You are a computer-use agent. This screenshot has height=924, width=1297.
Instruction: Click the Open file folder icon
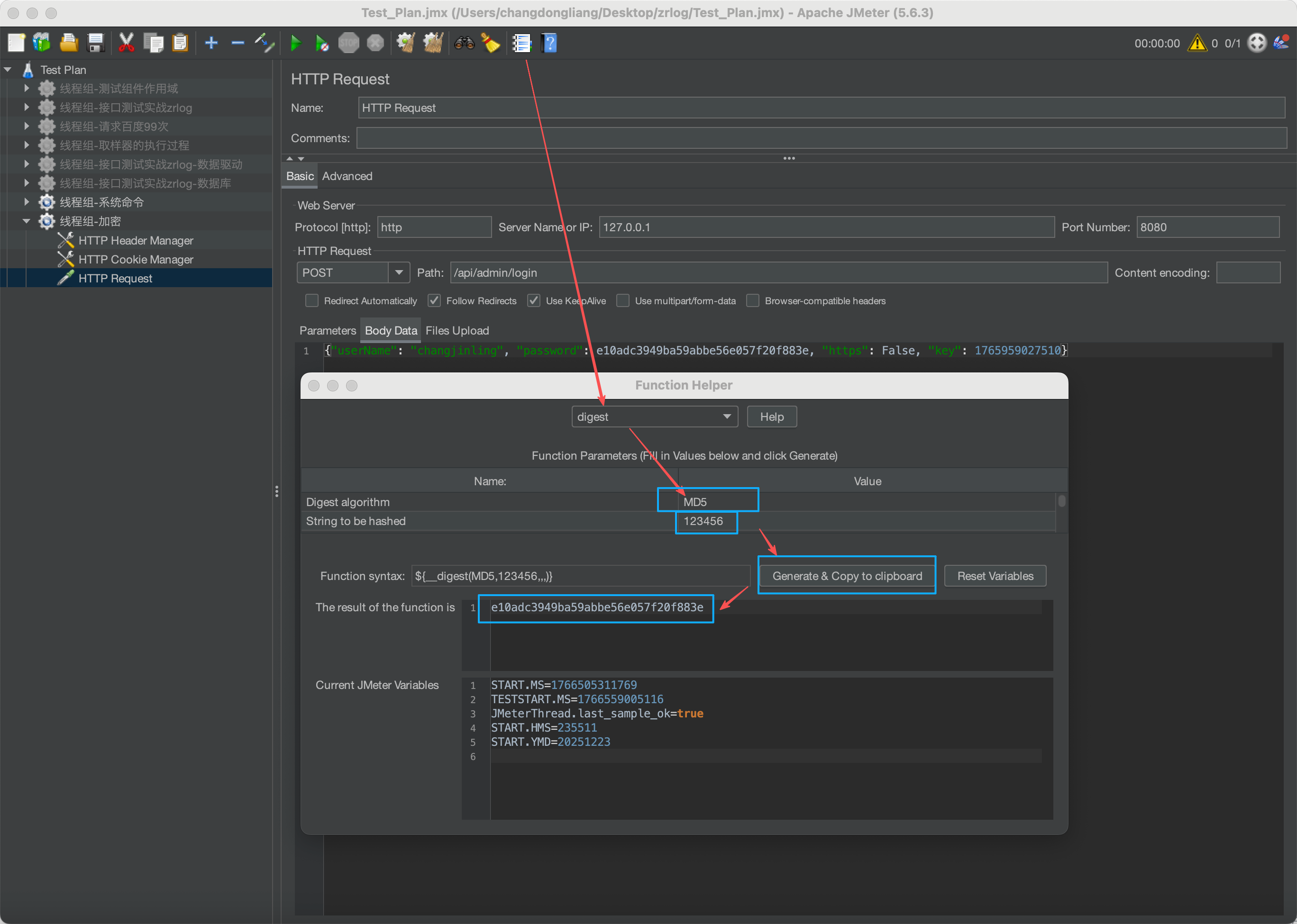pos(69,43)
